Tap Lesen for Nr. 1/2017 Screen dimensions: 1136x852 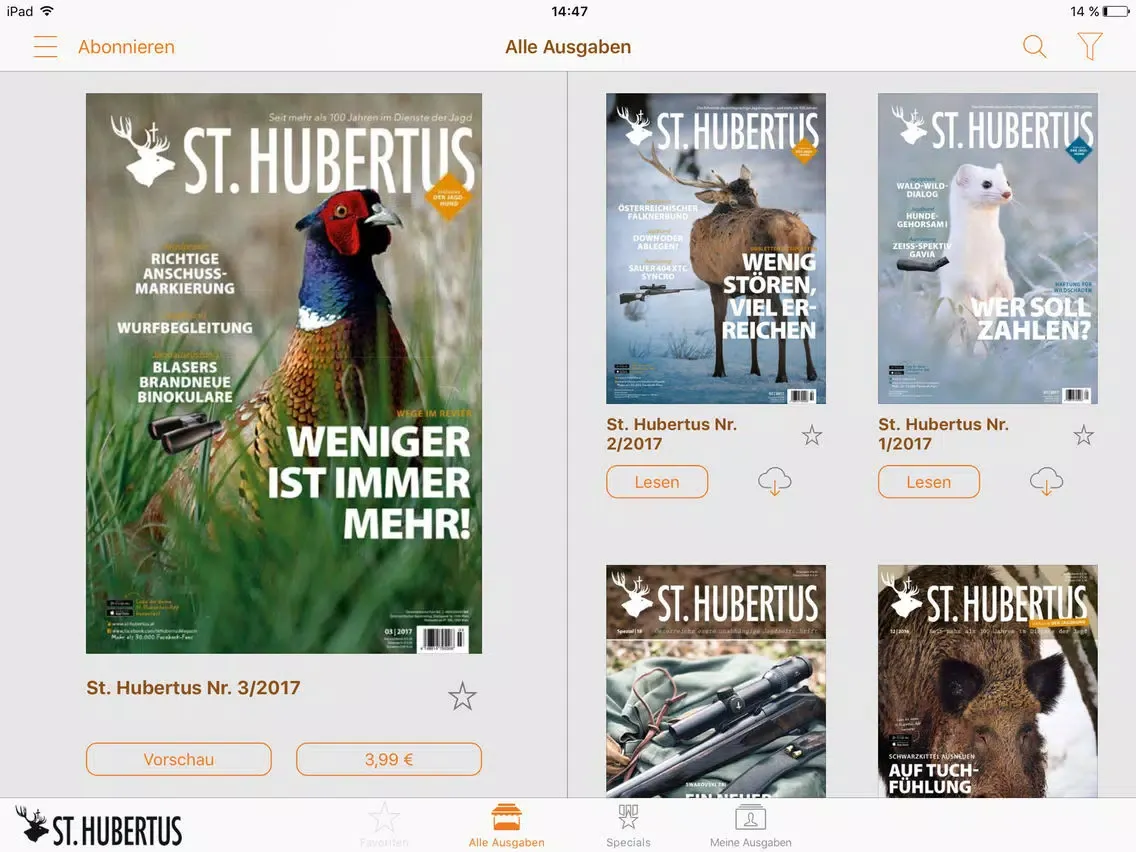929,482
